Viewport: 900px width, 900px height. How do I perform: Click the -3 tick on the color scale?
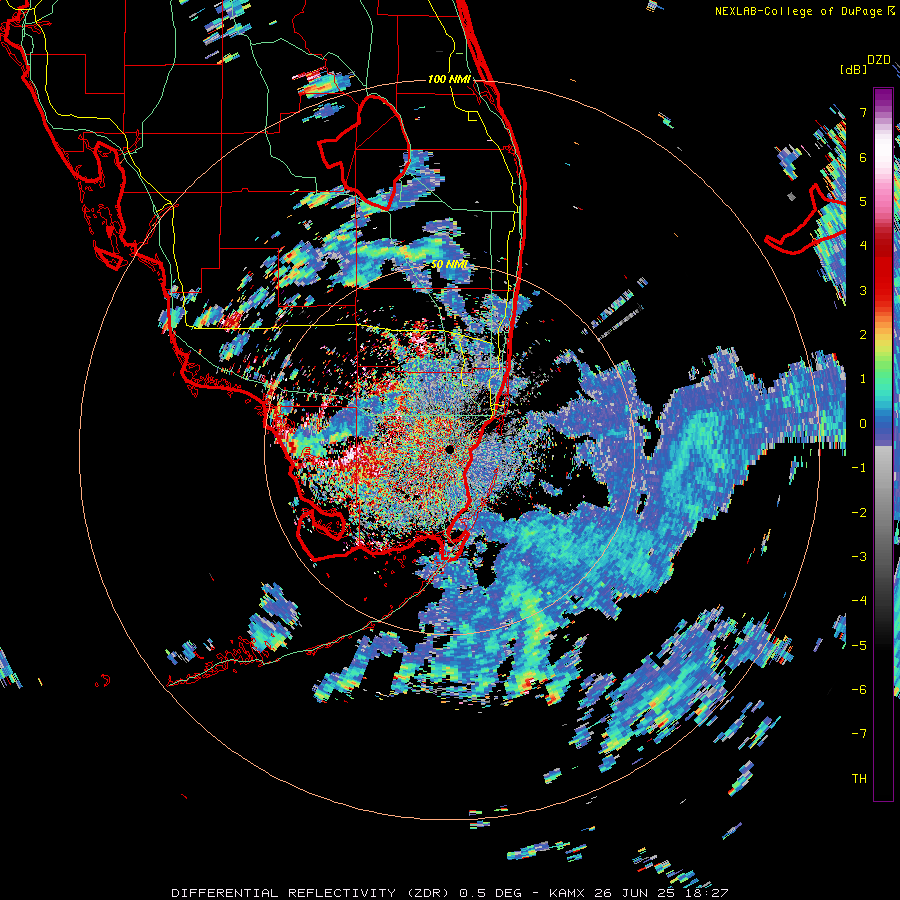859,556
